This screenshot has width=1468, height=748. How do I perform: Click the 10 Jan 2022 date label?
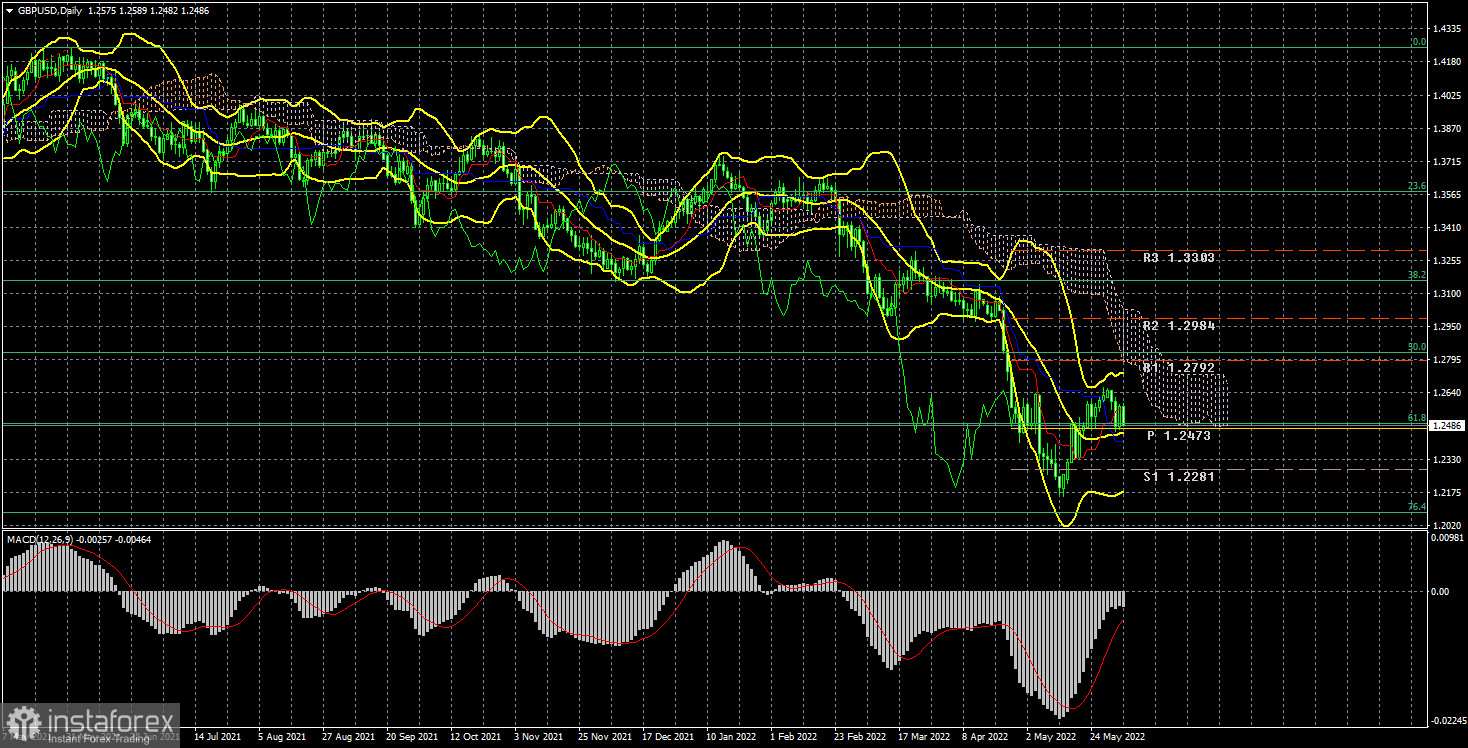(731, 735)
